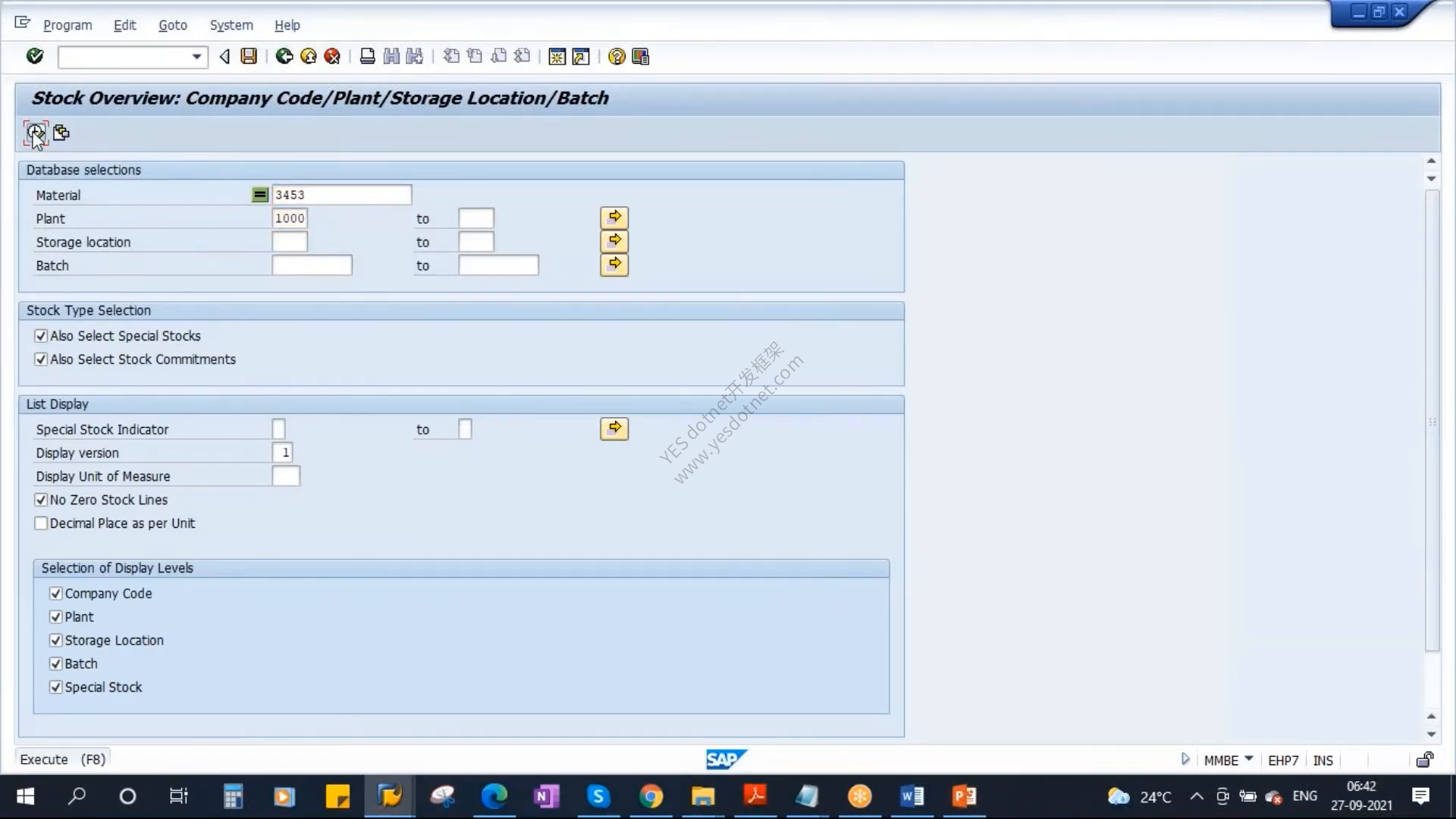Expand the MMBE status bar dropdown
This screenshot has height=819, width=1456.
click(x=1249, y=759)
